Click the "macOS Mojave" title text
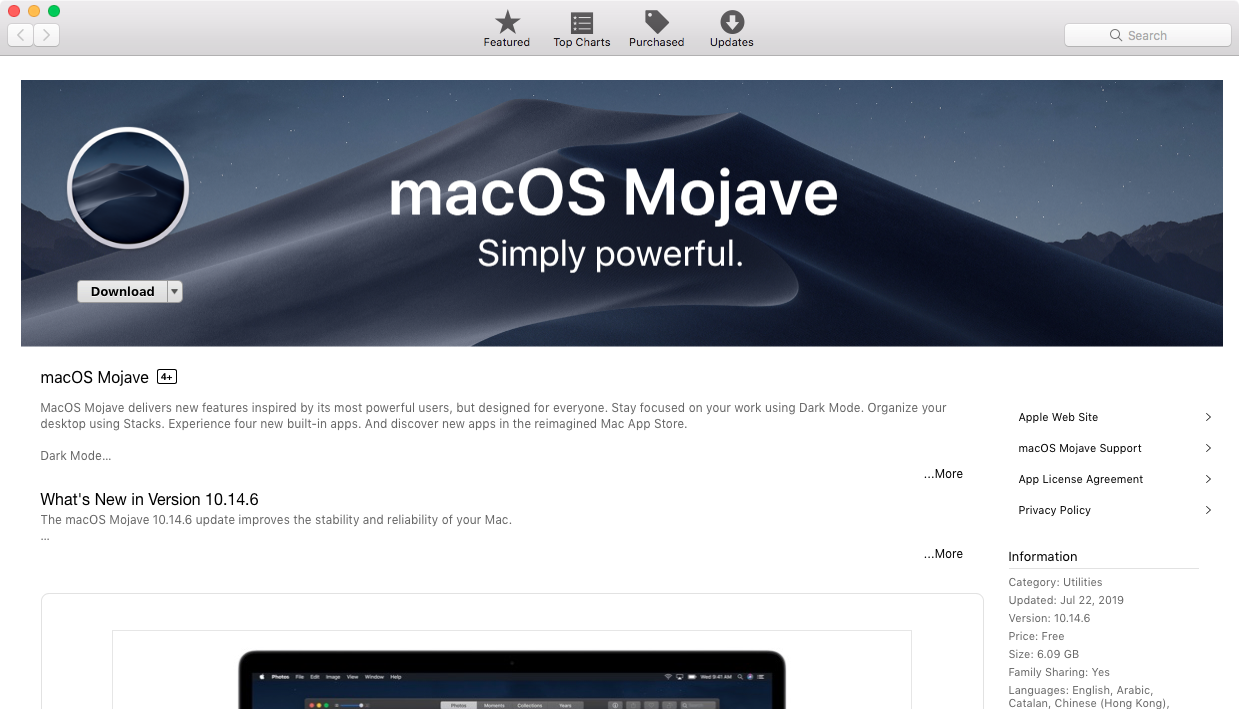The width and height of the screenshot is (1239, 709). coord(94,377)
